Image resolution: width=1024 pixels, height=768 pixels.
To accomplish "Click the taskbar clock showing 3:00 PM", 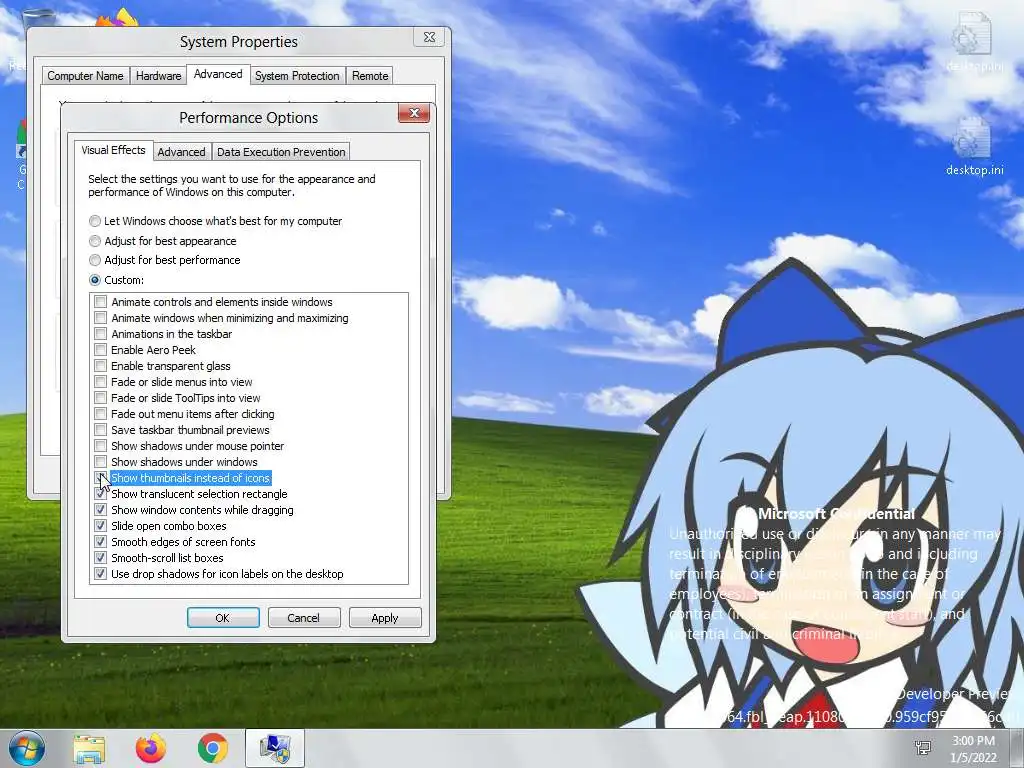I will click(x=973, y=749).
